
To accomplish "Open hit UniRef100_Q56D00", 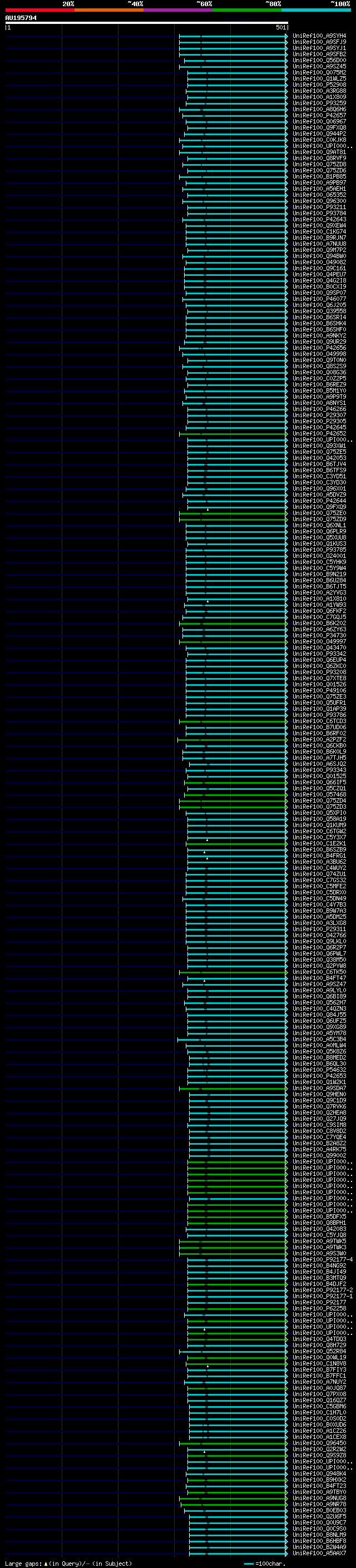I will (x=319, y=60).
